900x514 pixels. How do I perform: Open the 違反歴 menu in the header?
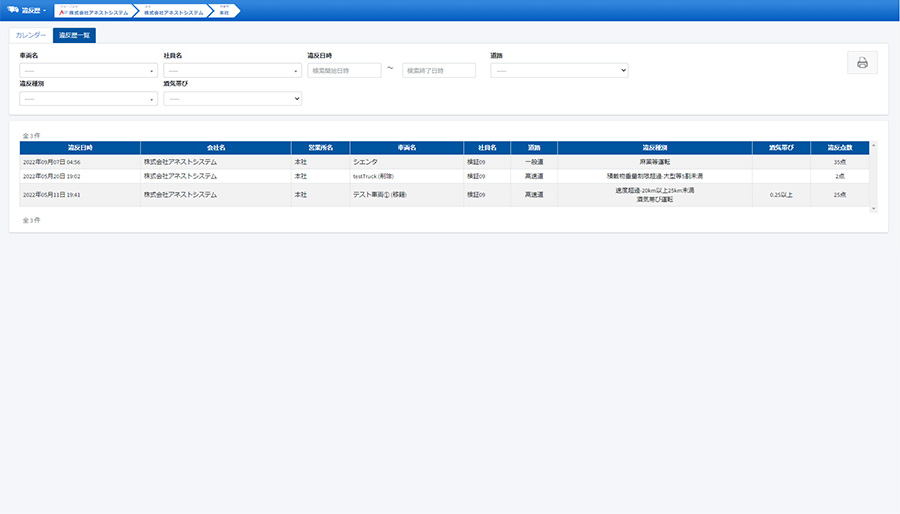point(34,10)
